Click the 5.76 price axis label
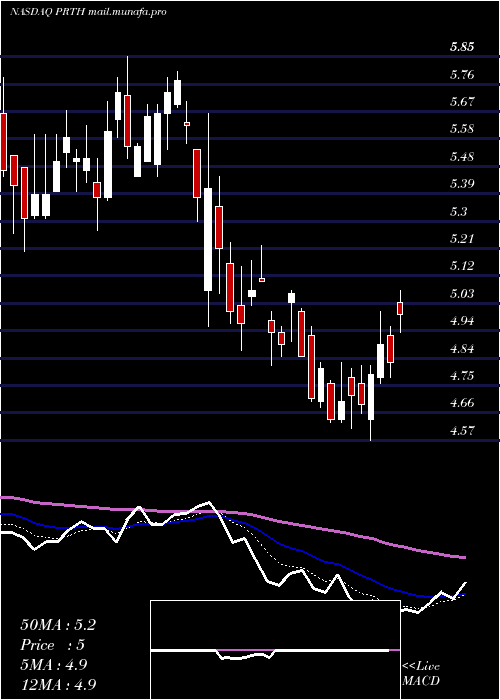 tap(462, 74)
